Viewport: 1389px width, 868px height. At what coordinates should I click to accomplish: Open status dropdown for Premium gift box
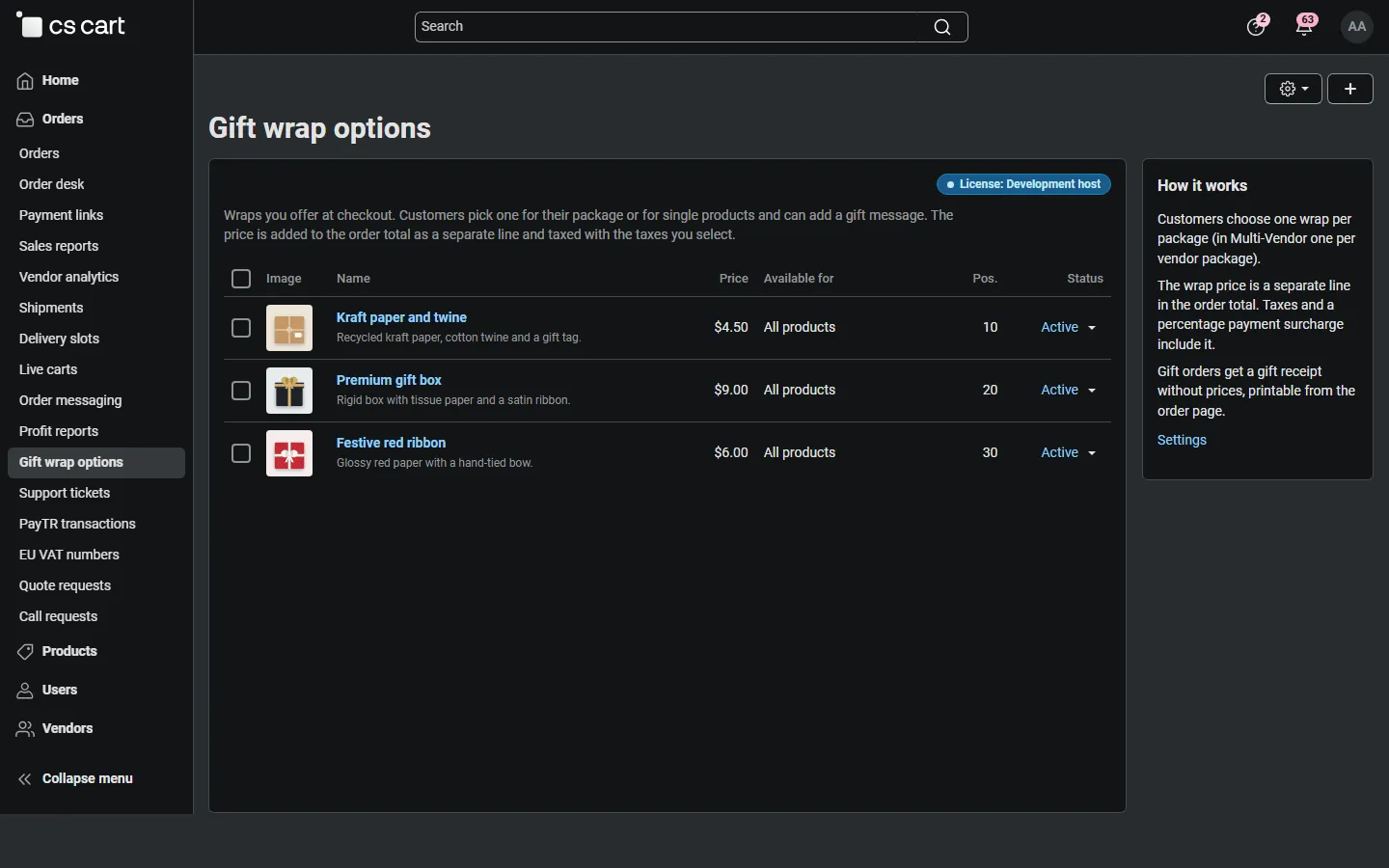(1069, 391)
